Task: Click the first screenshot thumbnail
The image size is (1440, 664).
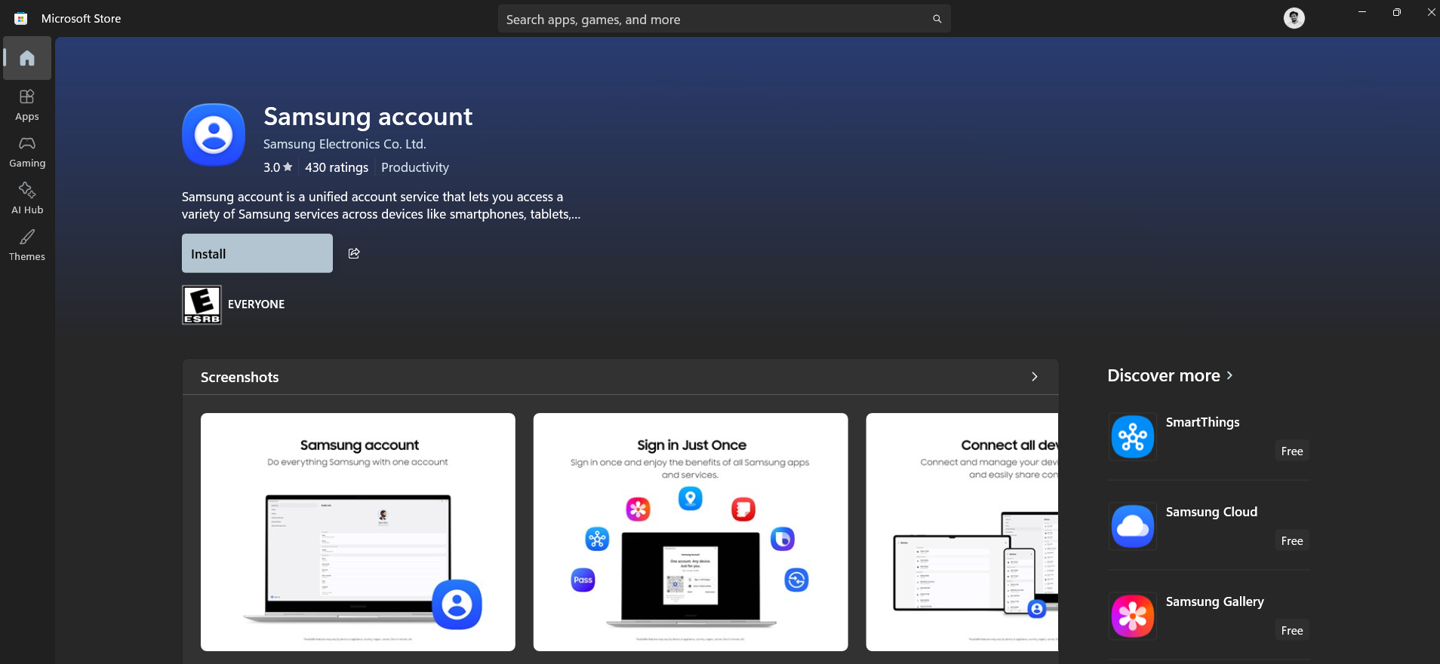Action: [357, 531]
